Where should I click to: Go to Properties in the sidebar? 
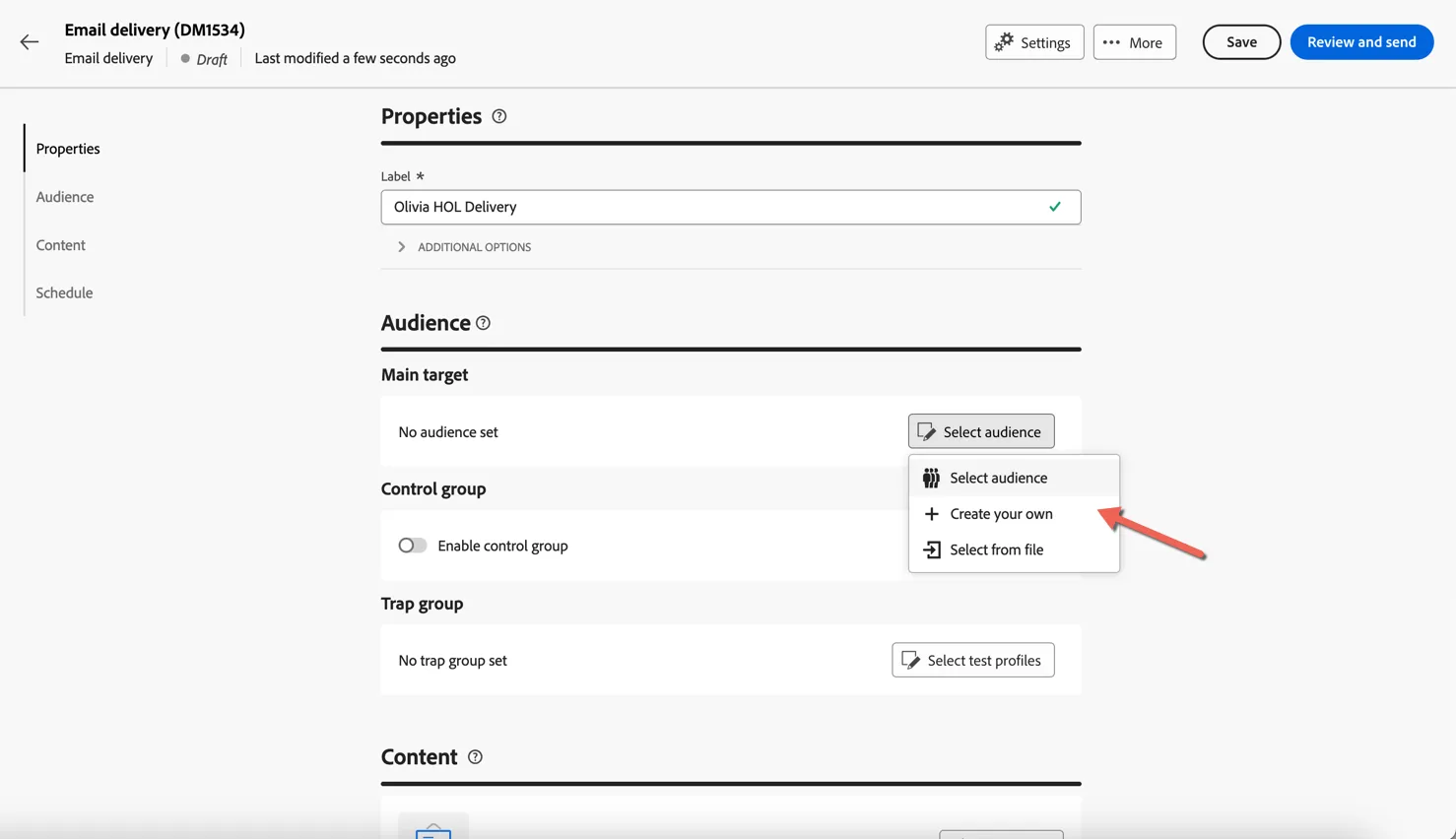coord(68,149)
